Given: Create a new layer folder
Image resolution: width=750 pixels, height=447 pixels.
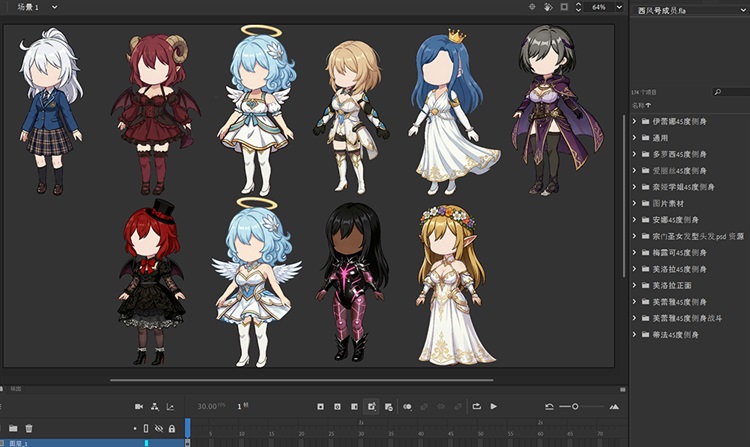Looking at the screenshot, I should [x=14, y=428].
